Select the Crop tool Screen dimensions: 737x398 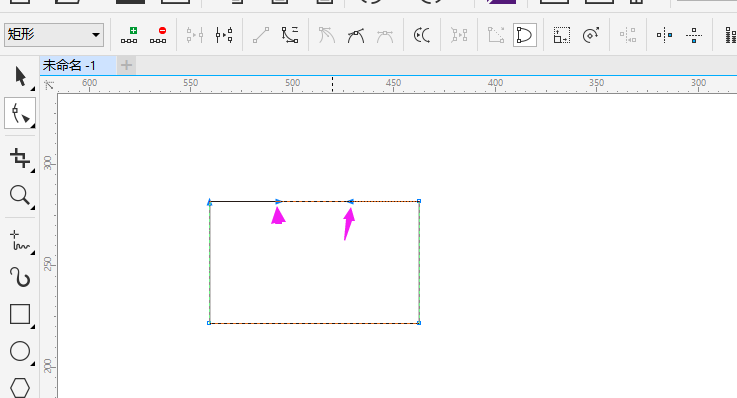(20, 158)
